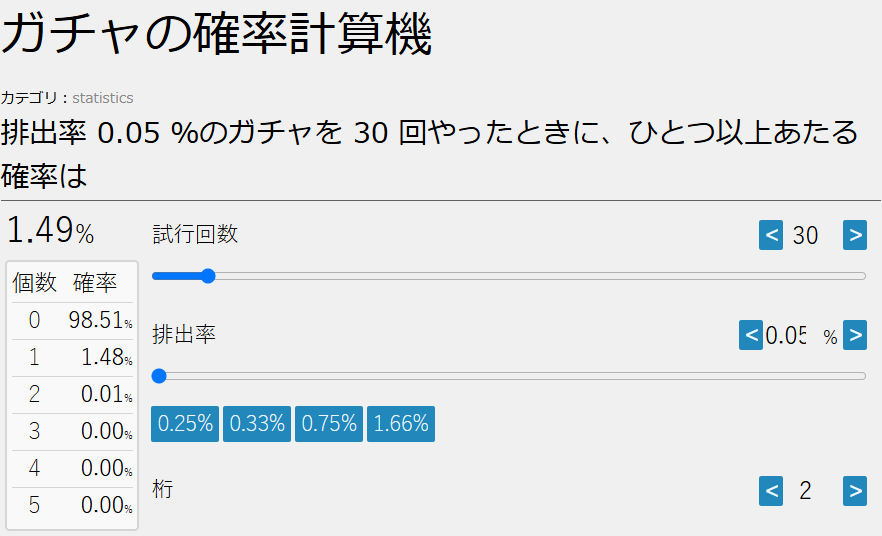Screen dimensions: 882x536
Task: Select the row showing 1.48% probability
Action: [x=72, y=358]
